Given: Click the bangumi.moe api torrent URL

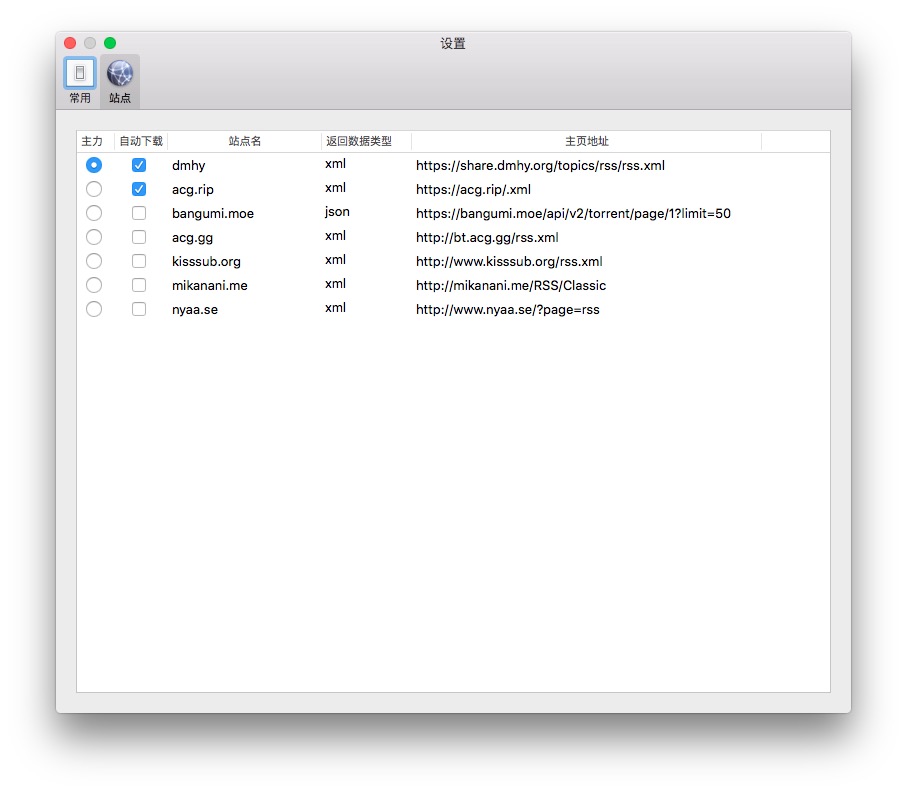Looking at the screenshot, I should 573,214.
